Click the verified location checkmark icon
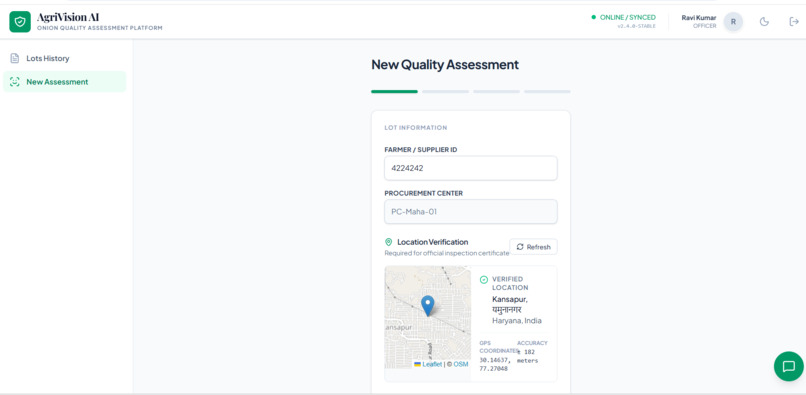This screenshot has height=395, width=806. coord(484,280)
